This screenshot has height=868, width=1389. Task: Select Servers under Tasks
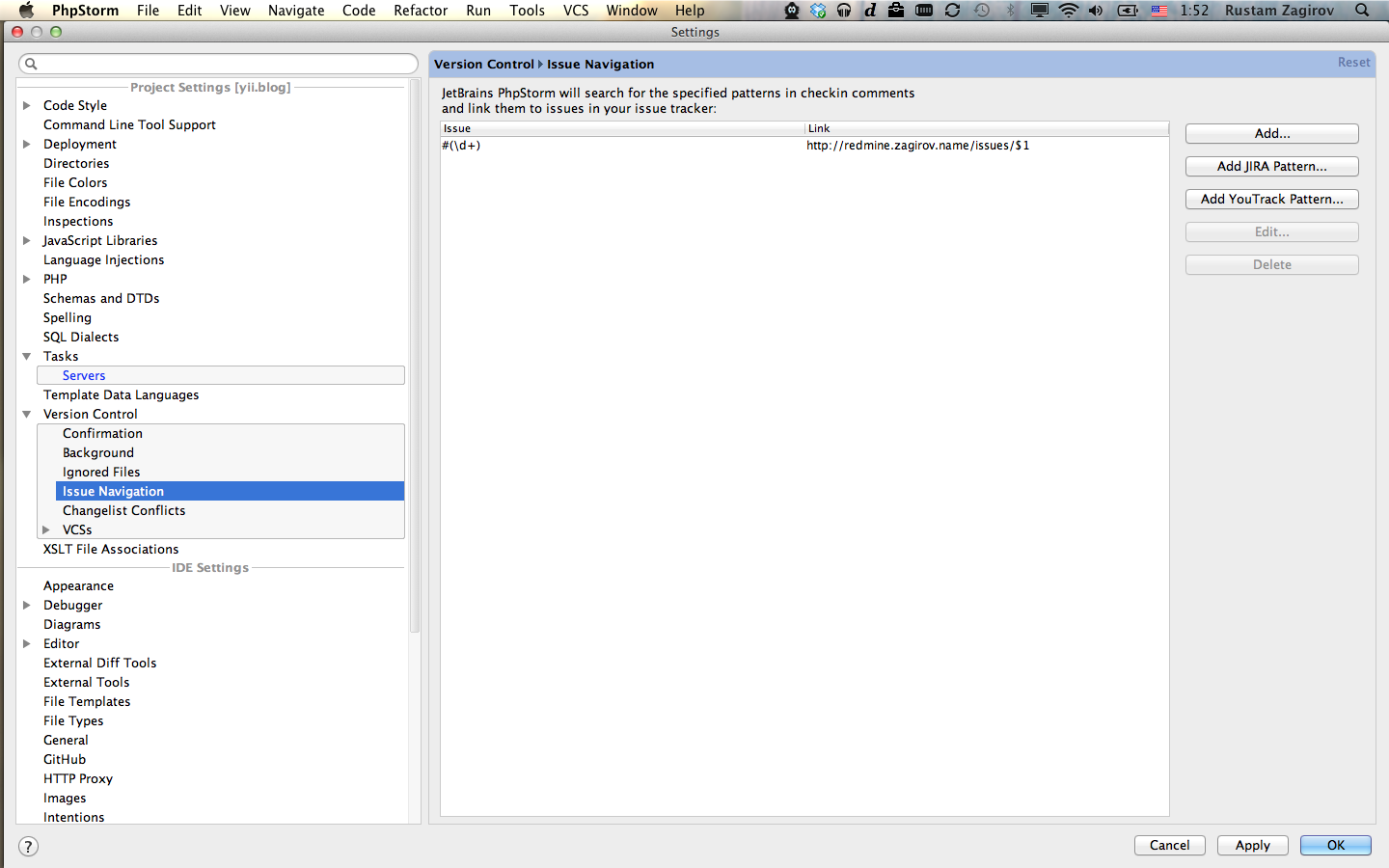(84, 375)
